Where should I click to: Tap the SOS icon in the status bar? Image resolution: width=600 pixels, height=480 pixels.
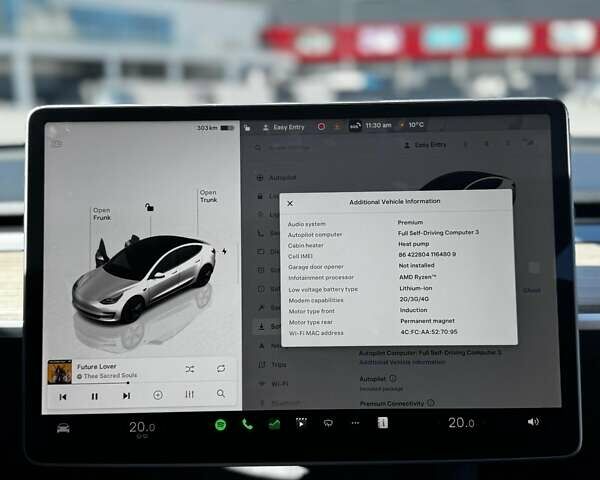click(x=355, y=126)
